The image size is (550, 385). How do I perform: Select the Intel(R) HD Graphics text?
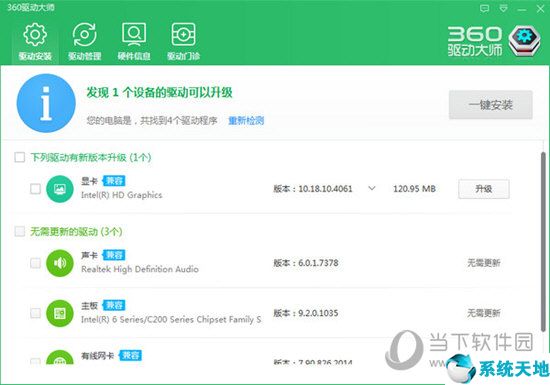point(122,195)
